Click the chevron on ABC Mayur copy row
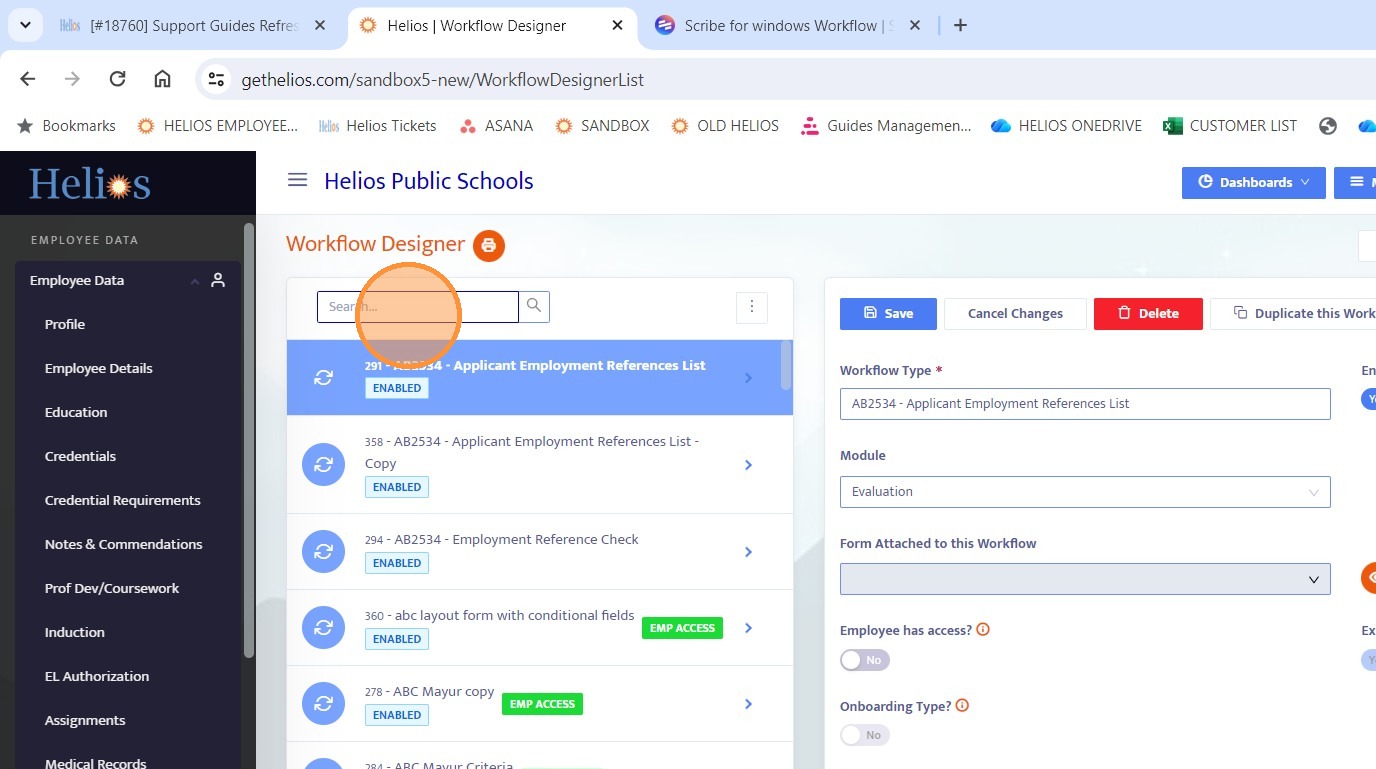1376x769 pixels. 748,704
